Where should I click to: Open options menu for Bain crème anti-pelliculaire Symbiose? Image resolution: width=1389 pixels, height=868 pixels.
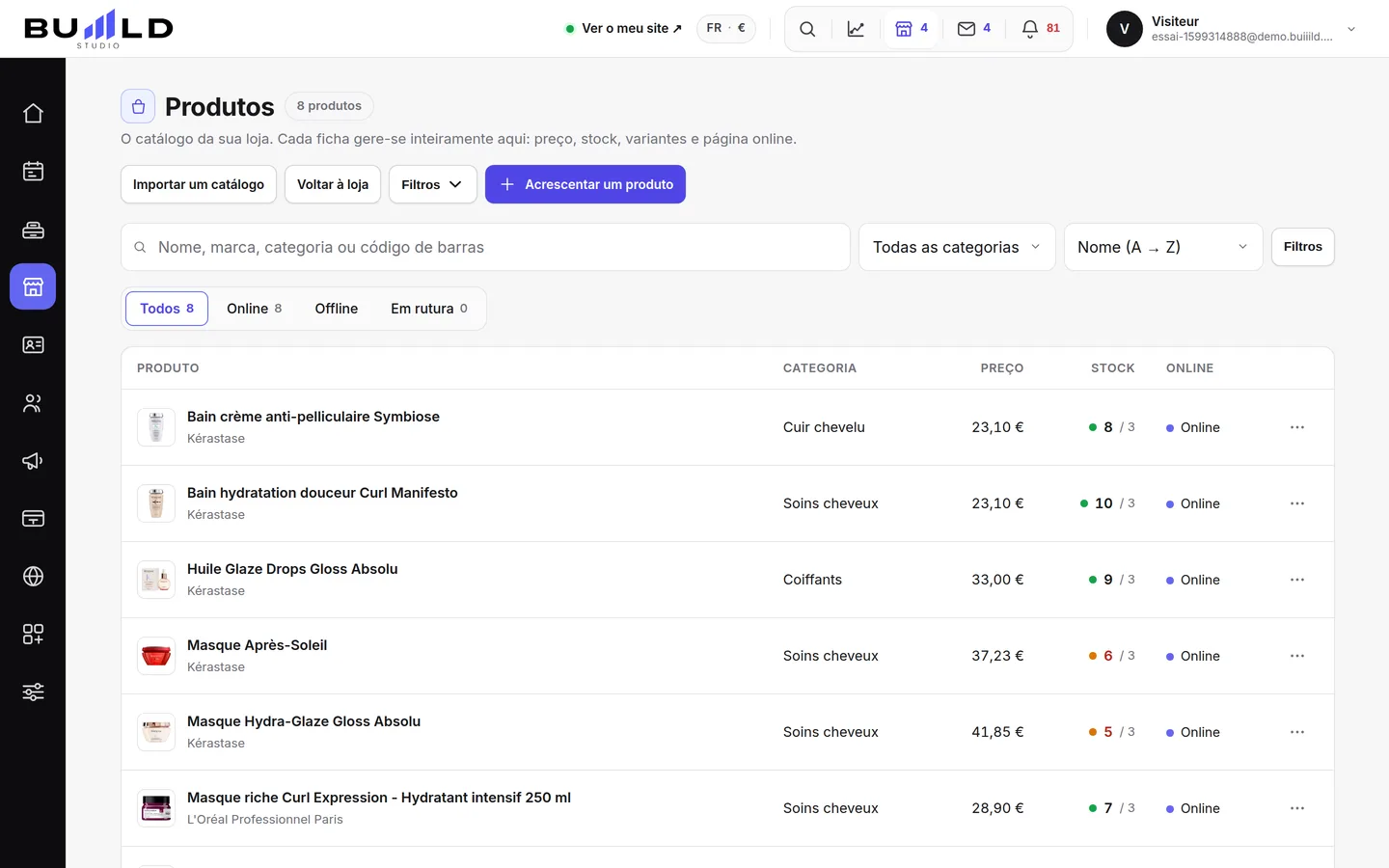pos(1297,427)
